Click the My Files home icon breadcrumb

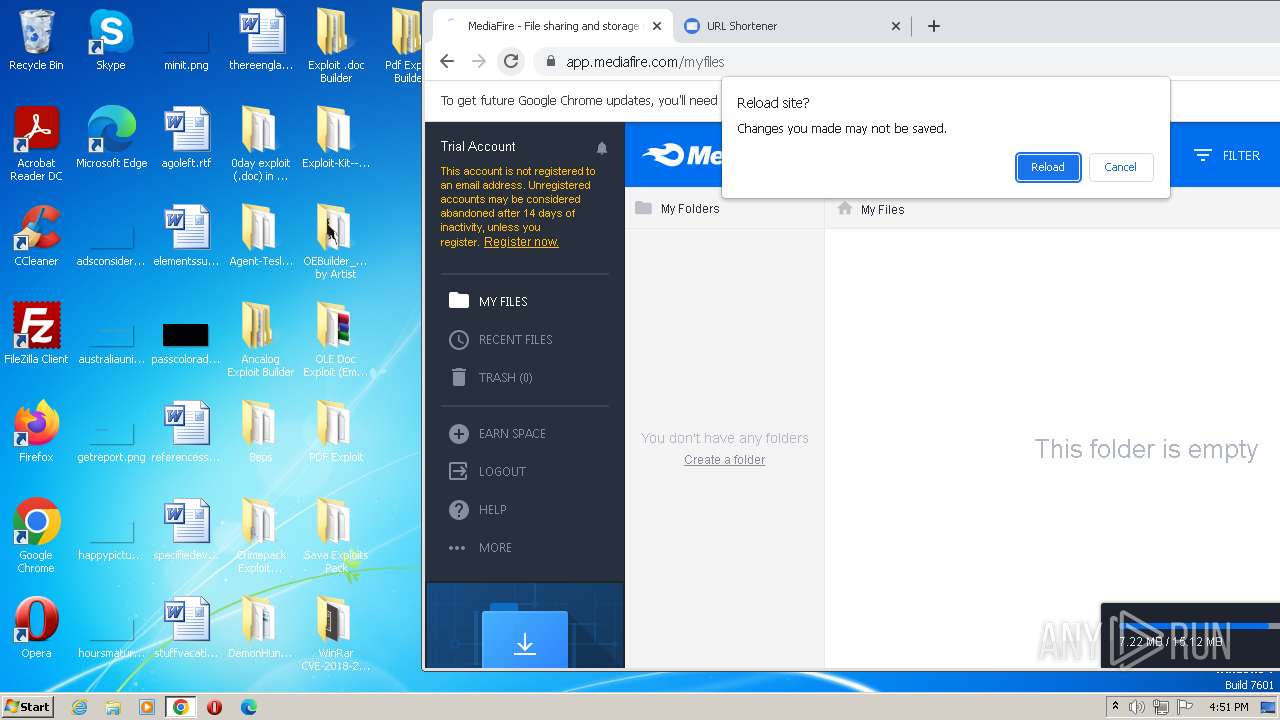point(845,208)
